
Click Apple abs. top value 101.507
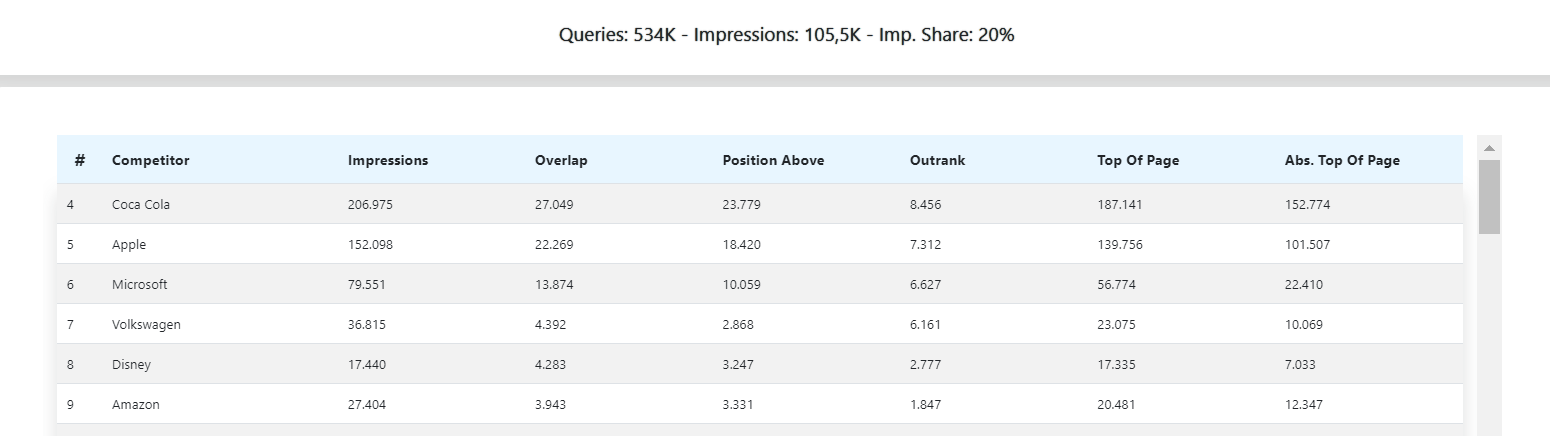[1308, 244]
